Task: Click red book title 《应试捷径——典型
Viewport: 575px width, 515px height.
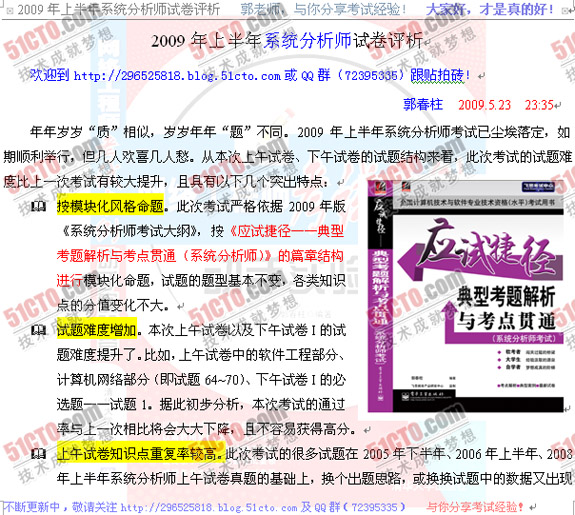Action: tap(286, 231)
